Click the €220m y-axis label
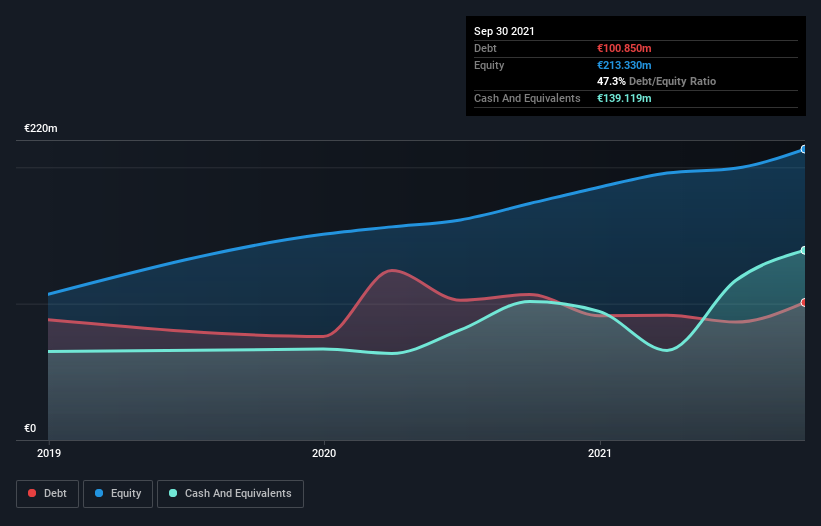Image resolution: width=821 pixels, height=526 pixels. [41, 129]
